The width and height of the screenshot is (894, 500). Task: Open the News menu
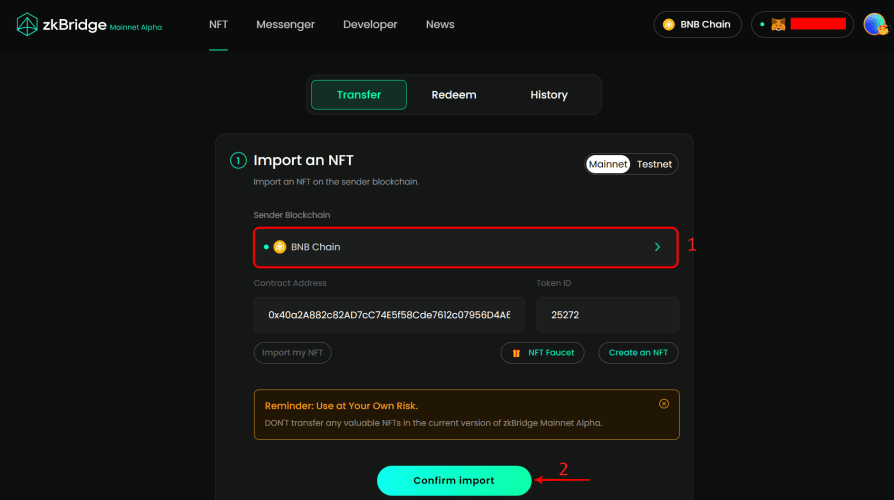440,25
